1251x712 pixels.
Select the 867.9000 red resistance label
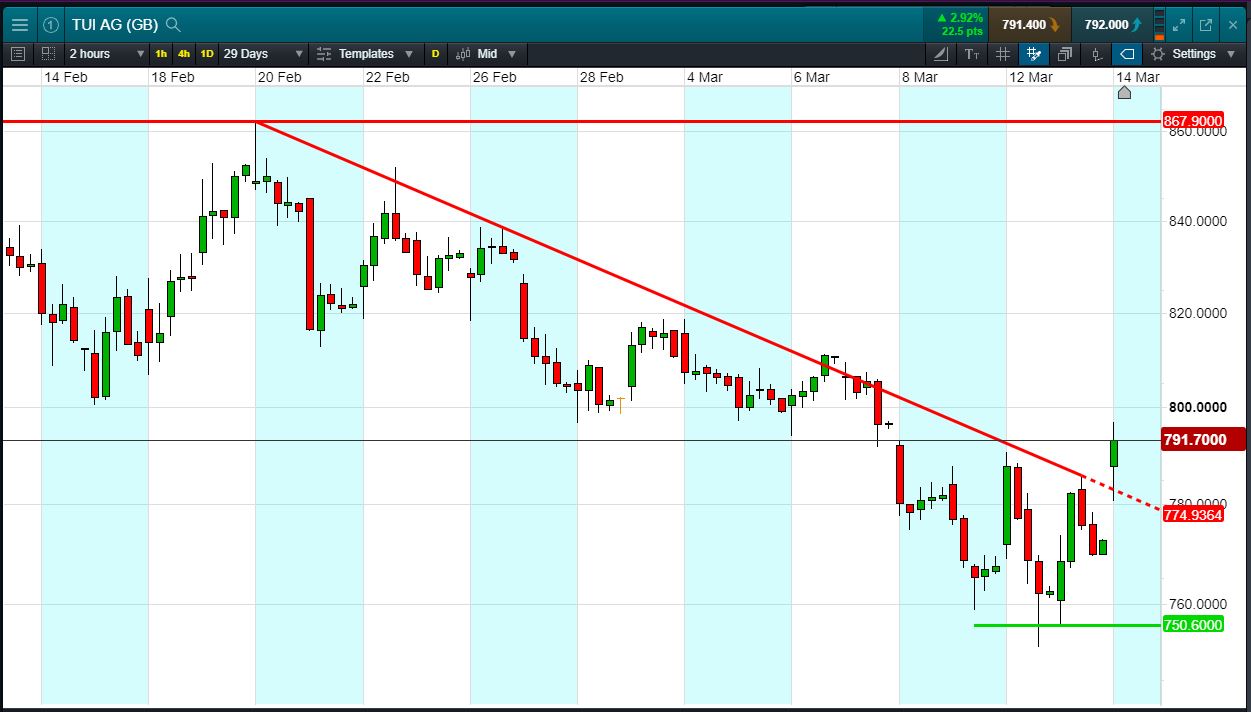(x=1193, y=121)
